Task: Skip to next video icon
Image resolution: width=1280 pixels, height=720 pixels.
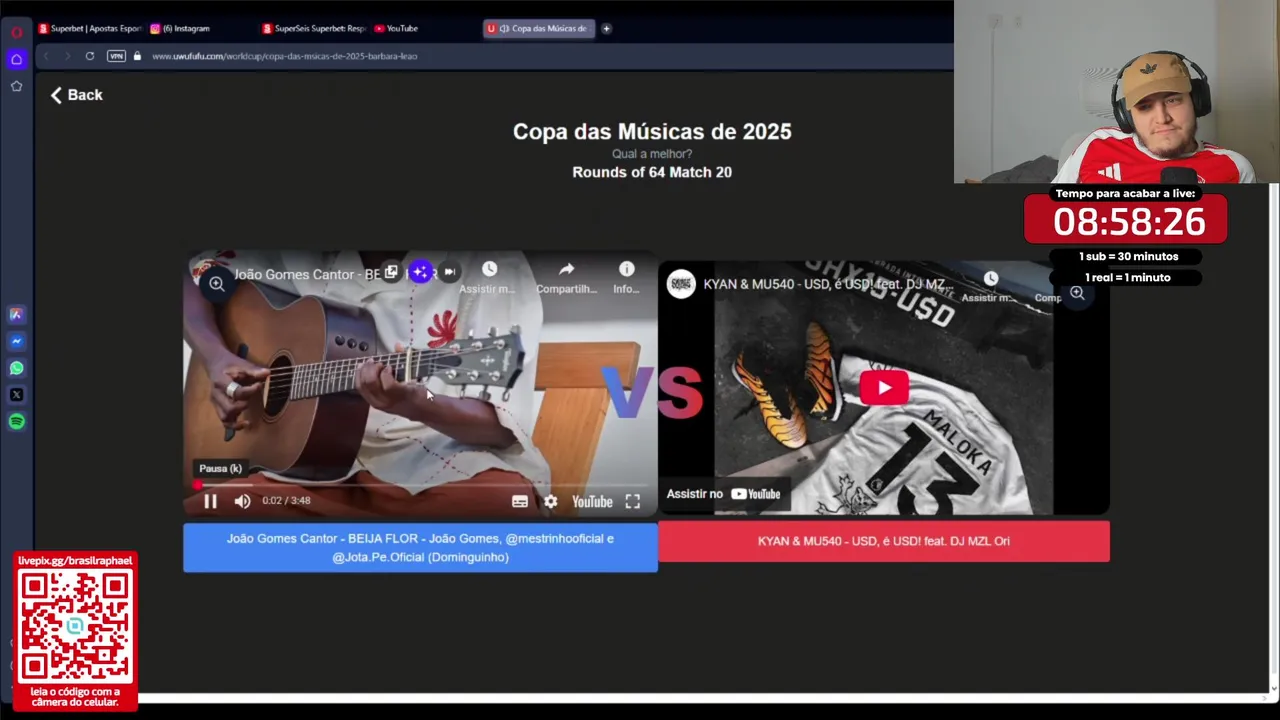Action: click(x=449, y=272)
